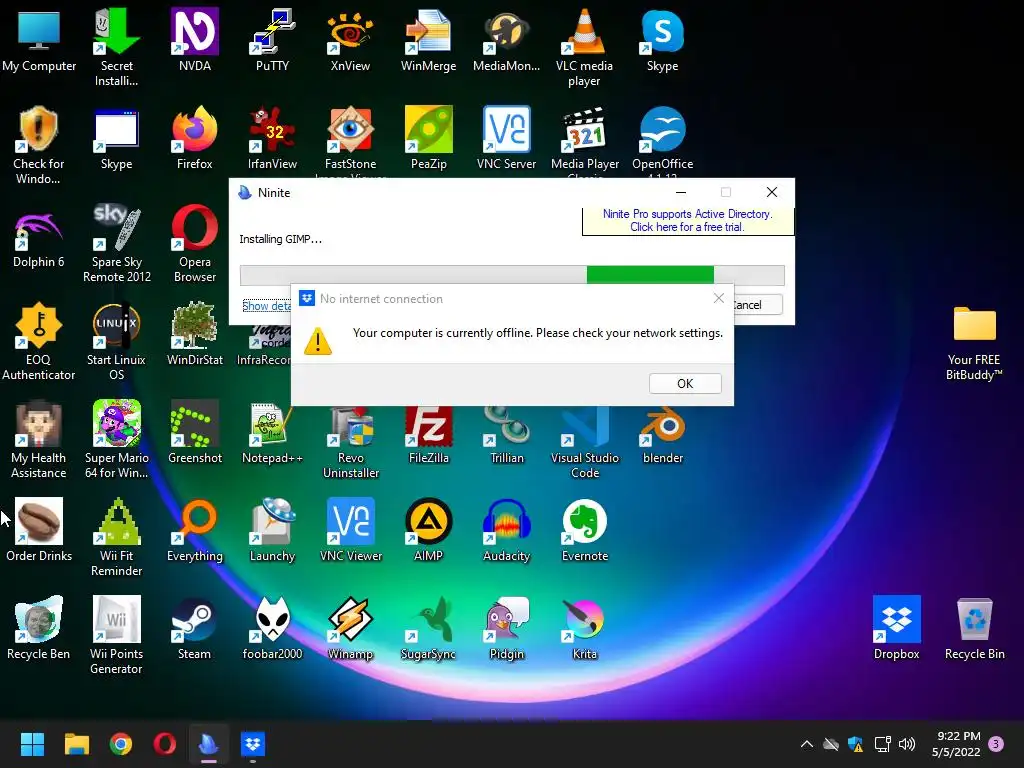This screenshot has width=1024, height=768.
Task: Select the Winamp desktop icon
Action: [350, 628]
